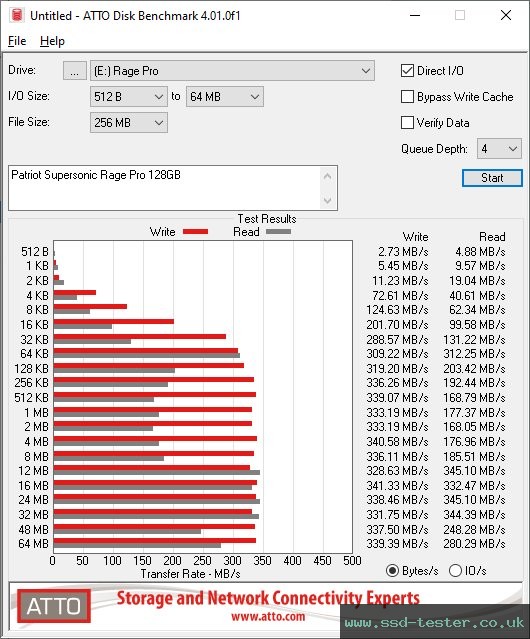Click the Storage and Network Connectivity Experts banner
530x639 pixels.
(x=268, y=598)
